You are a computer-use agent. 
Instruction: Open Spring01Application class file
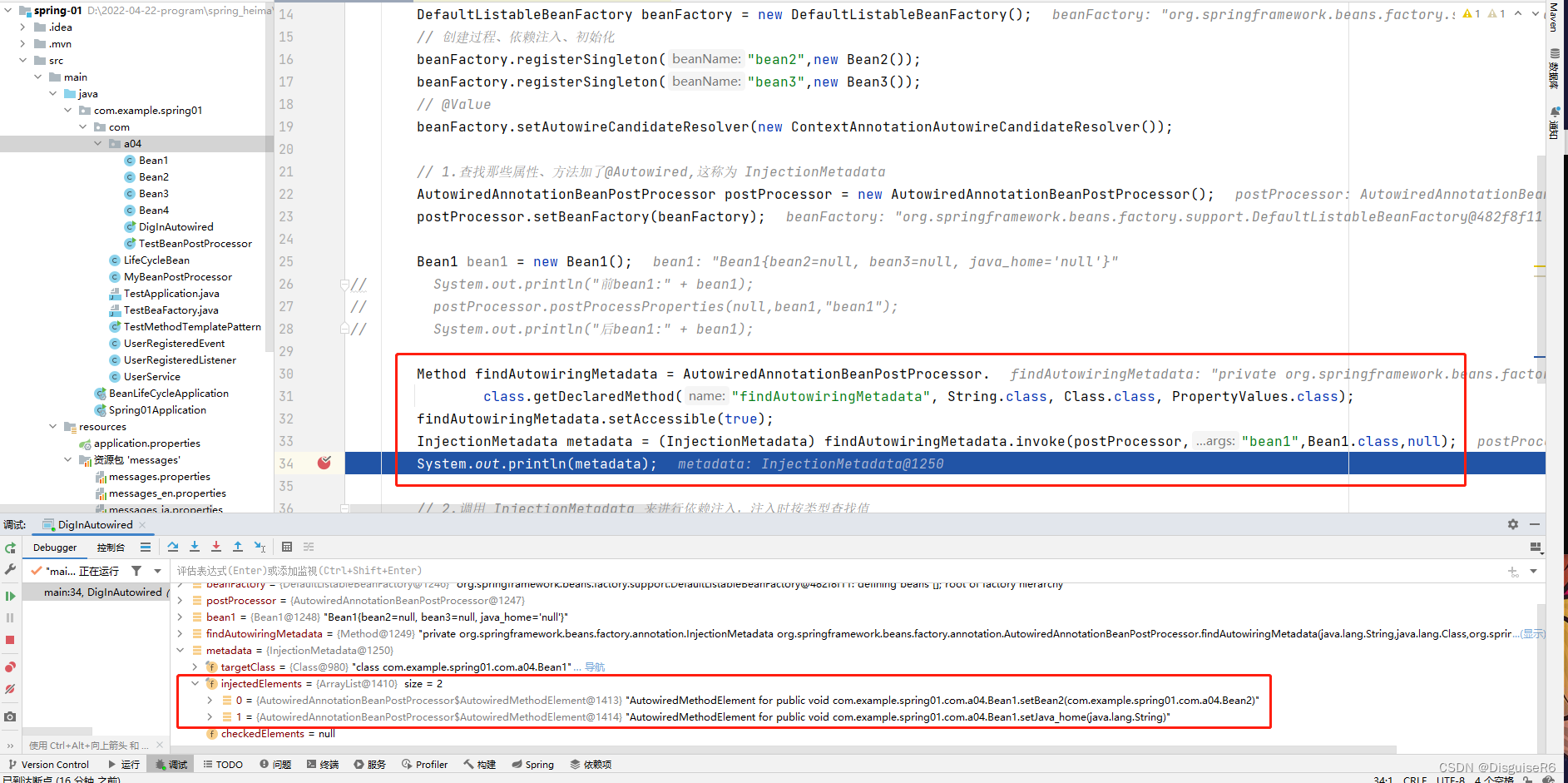pyautogui.click(x=150, y=410)
